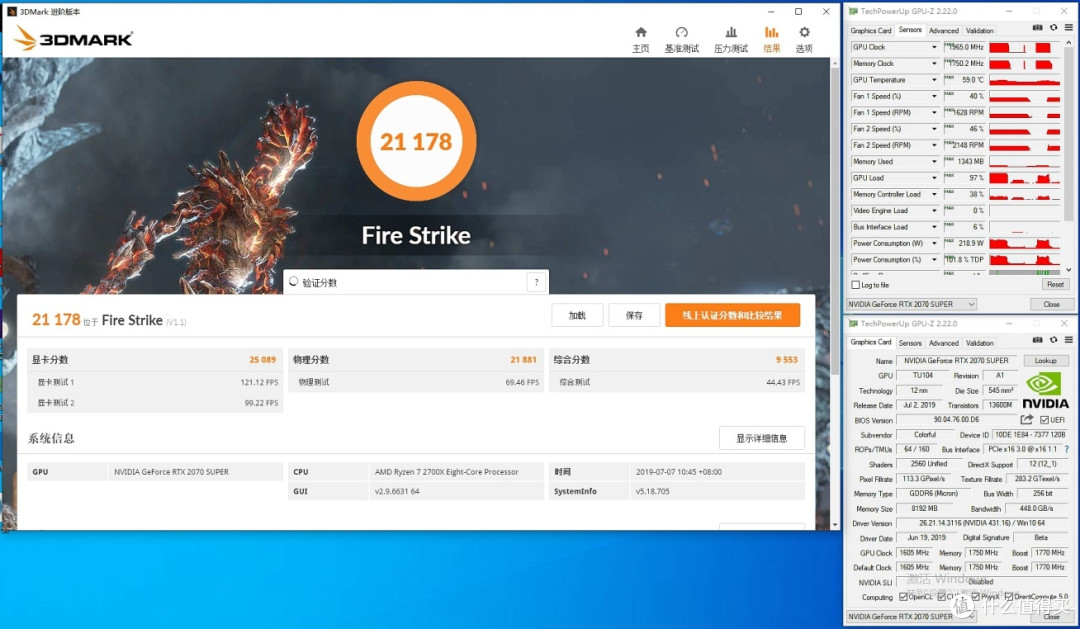Click refresh icon in Graphics Card GPU-Z window
The width and height of the screenshot is (1080, 629).
click(x=1053, y=340)
